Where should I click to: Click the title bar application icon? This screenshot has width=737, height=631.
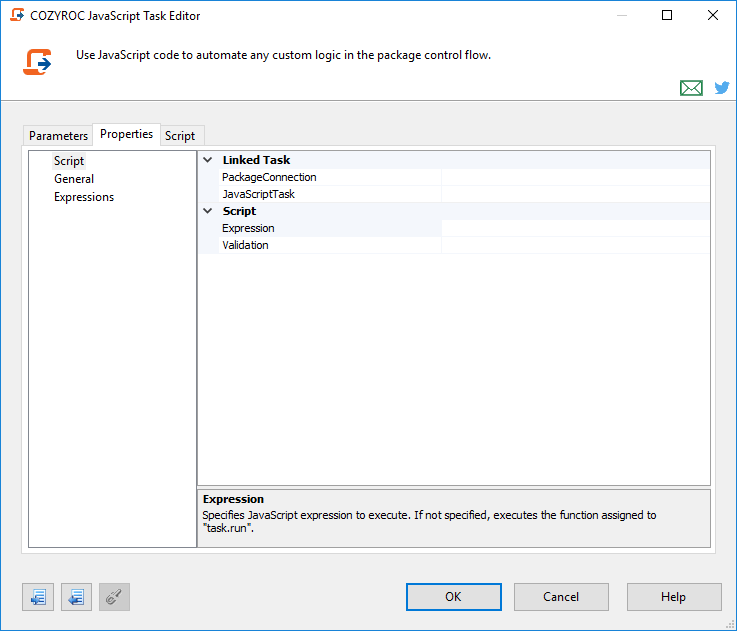pyautogui.click(x=17, y=15)
